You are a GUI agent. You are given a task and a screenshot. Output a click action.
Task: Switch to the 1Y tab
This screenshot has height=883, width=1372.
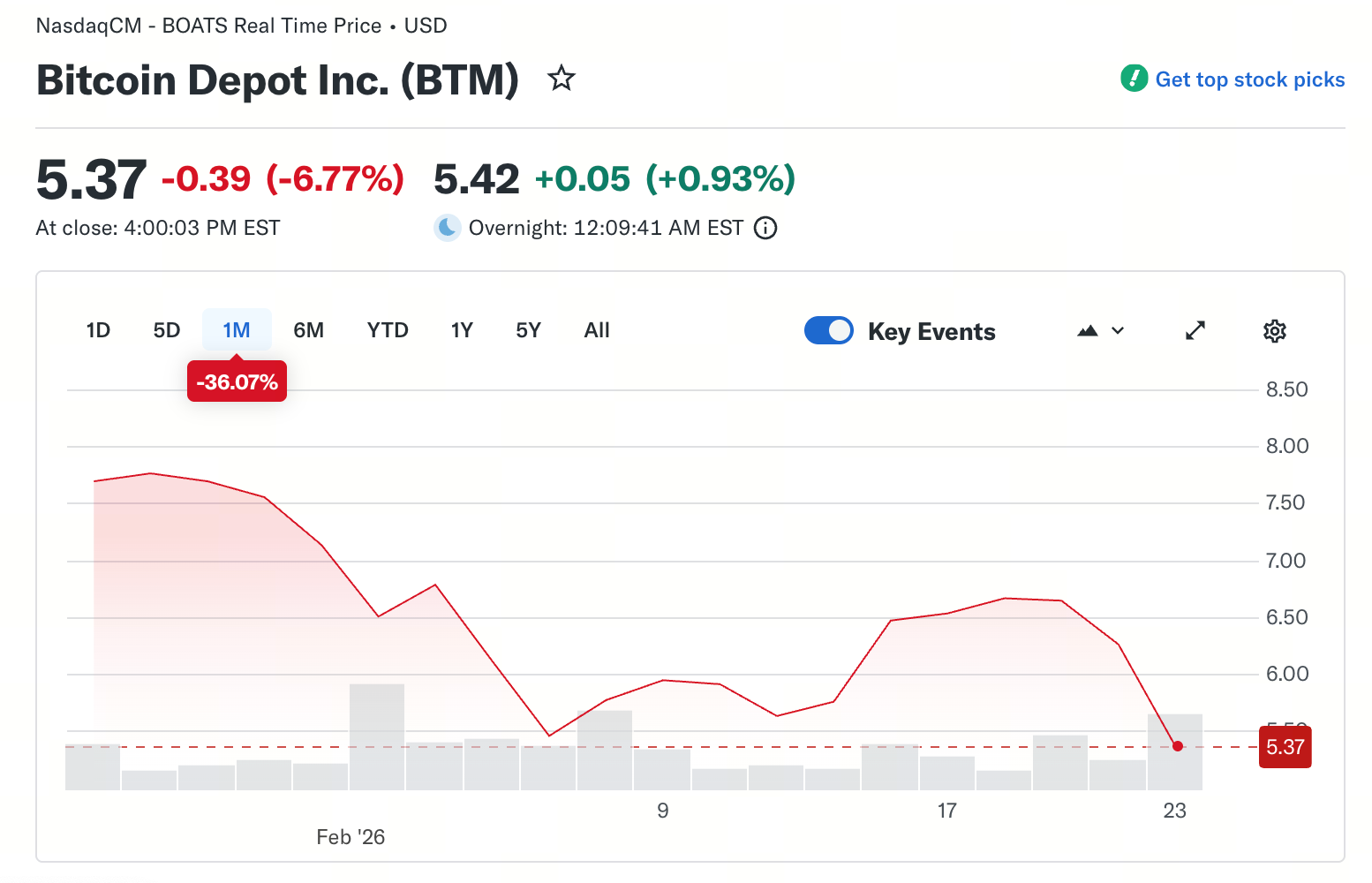click(x=461, y=329)
